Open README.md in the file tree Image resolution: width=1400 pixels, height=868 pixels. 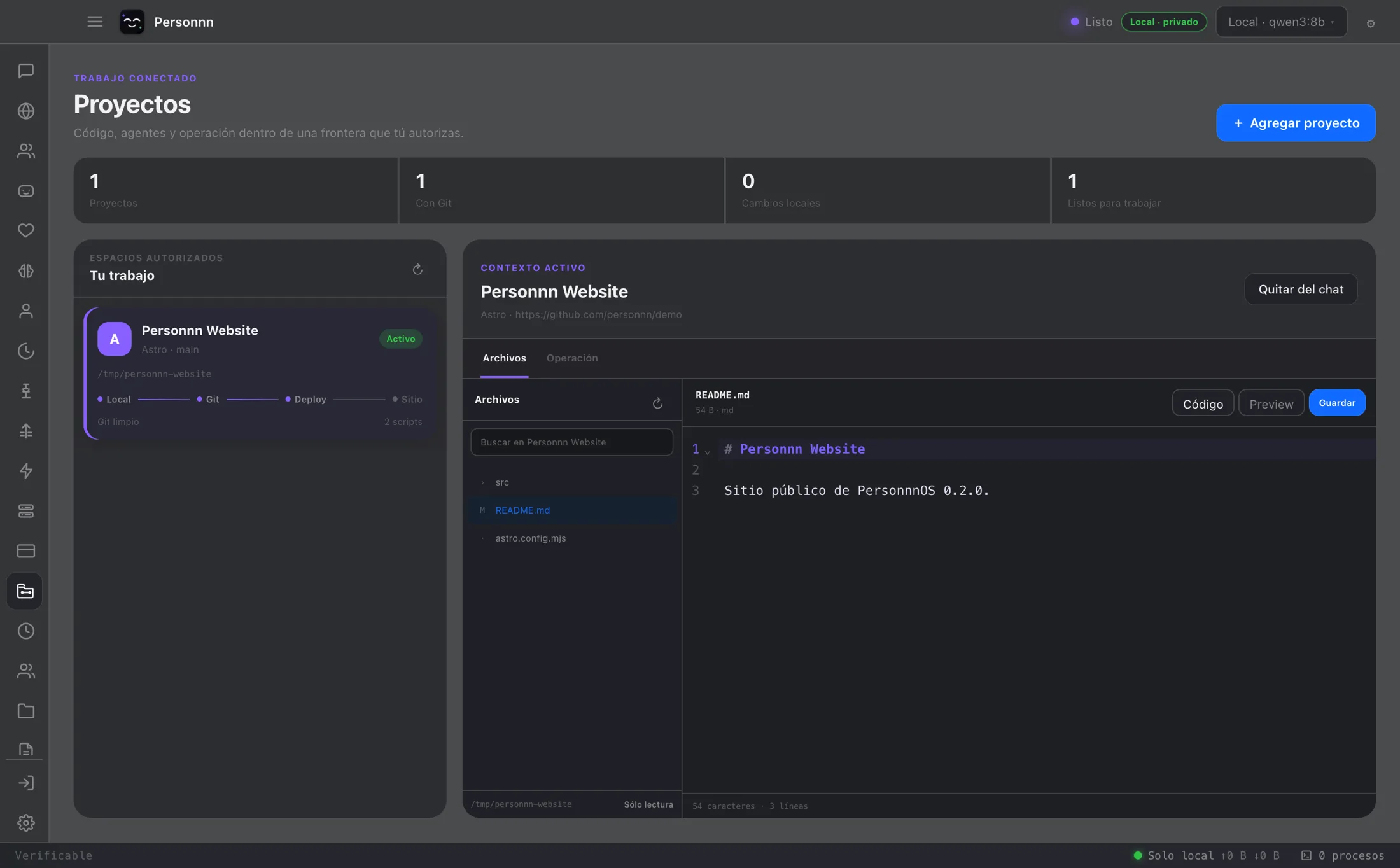click(x=573, y=510)
